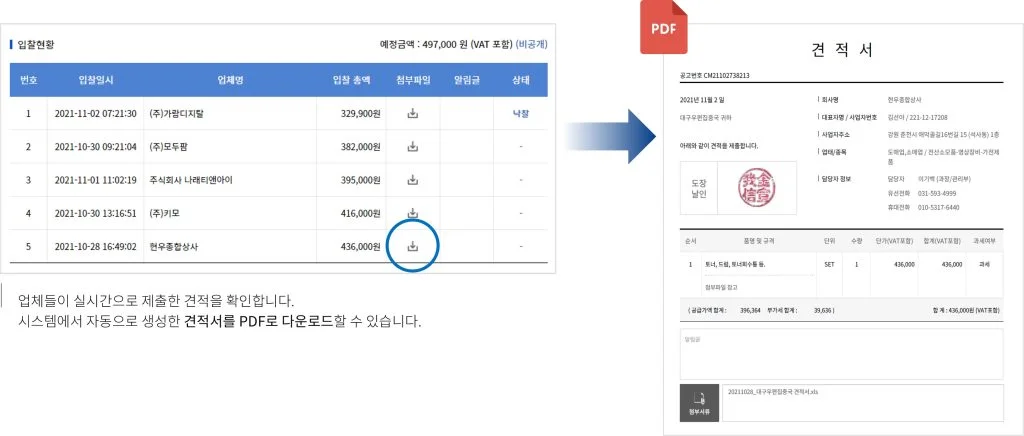The image size is (1024, 436).
Task: Click bid time 2021-10-30 13:16:51
Action: (95, 213)
